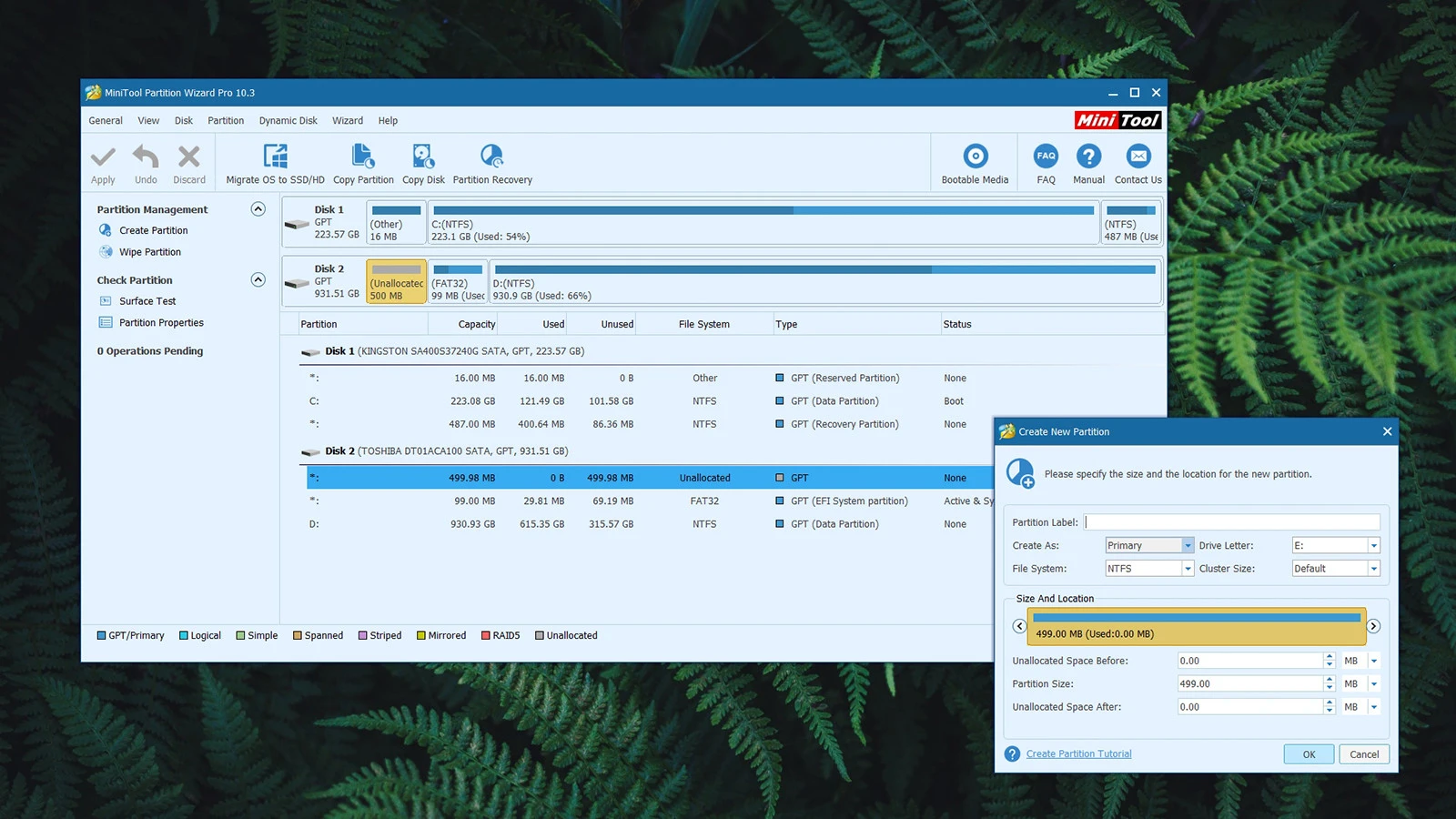
Task: Open the Cluster Size dropdown
Action: point(1374,568)
